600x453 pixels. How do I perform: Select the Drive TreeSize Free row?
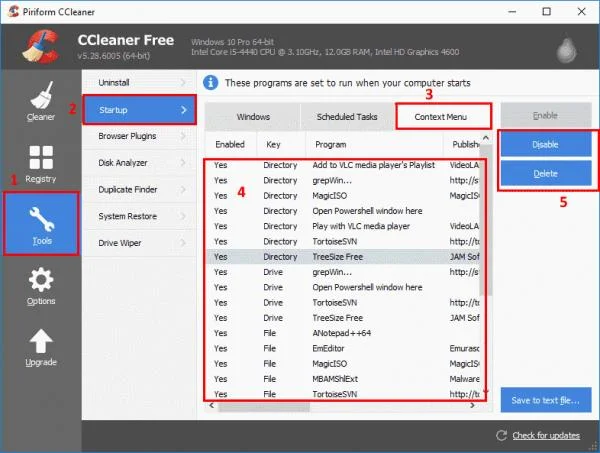click(343, 318)
